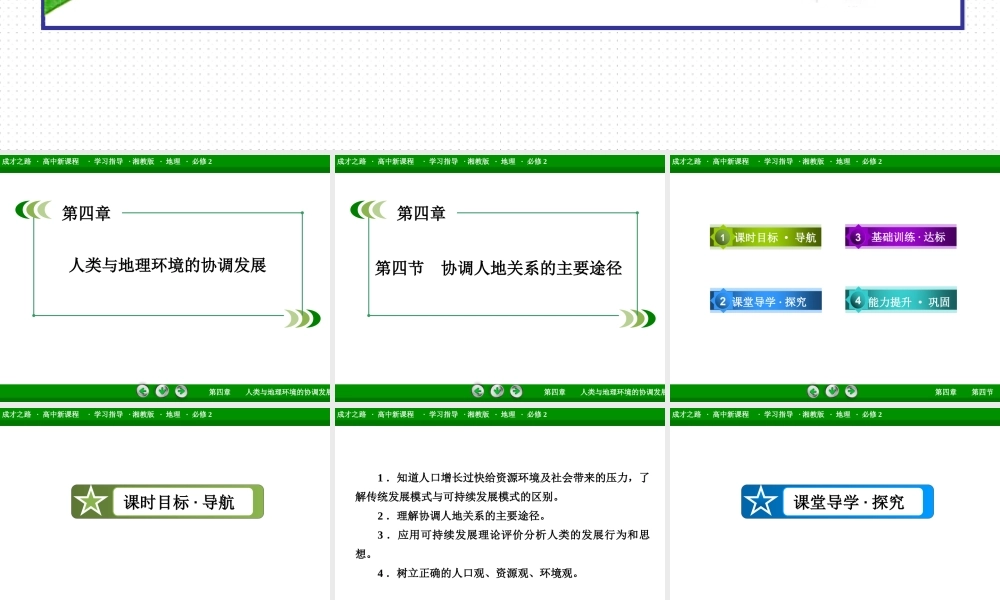Click left green chevrons beside 第四章 on 第四节 slide
Viewport: 1000px width, 600px height.
(x=368, y=210)
